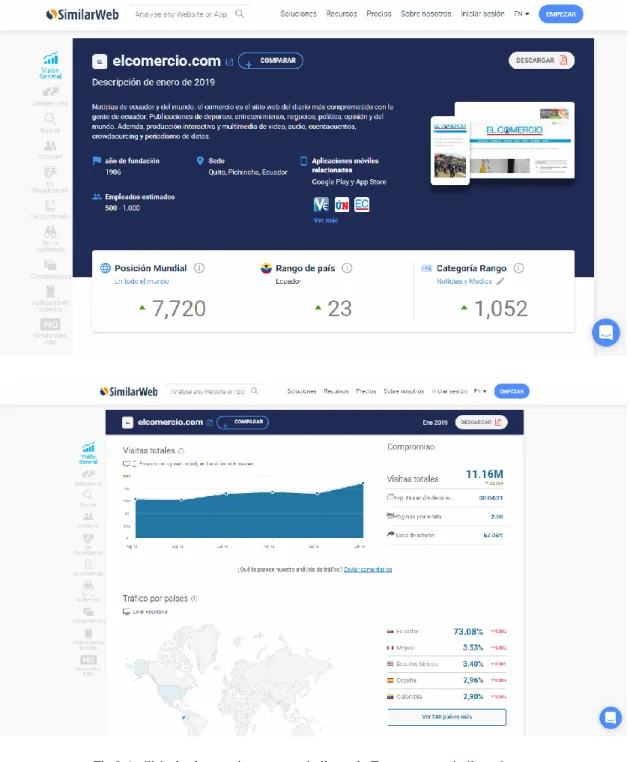Viewport: 630px width, 762px height.
Task: Click Ver 248 países más button
Action: pos(447,717)
